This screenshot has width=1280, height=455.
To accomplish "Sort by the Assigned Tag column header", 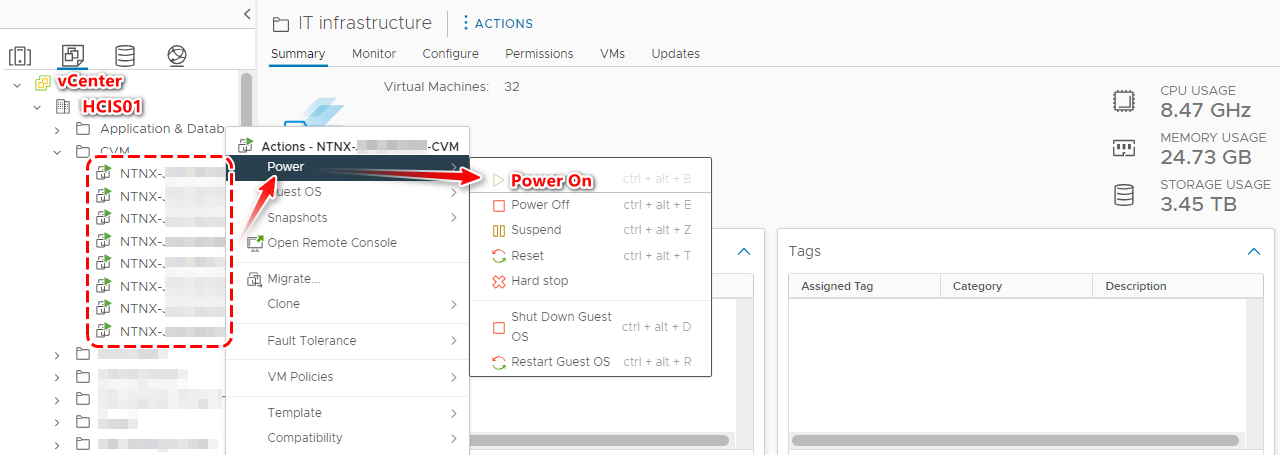I will pyautogui.click(x=837, y=286).
